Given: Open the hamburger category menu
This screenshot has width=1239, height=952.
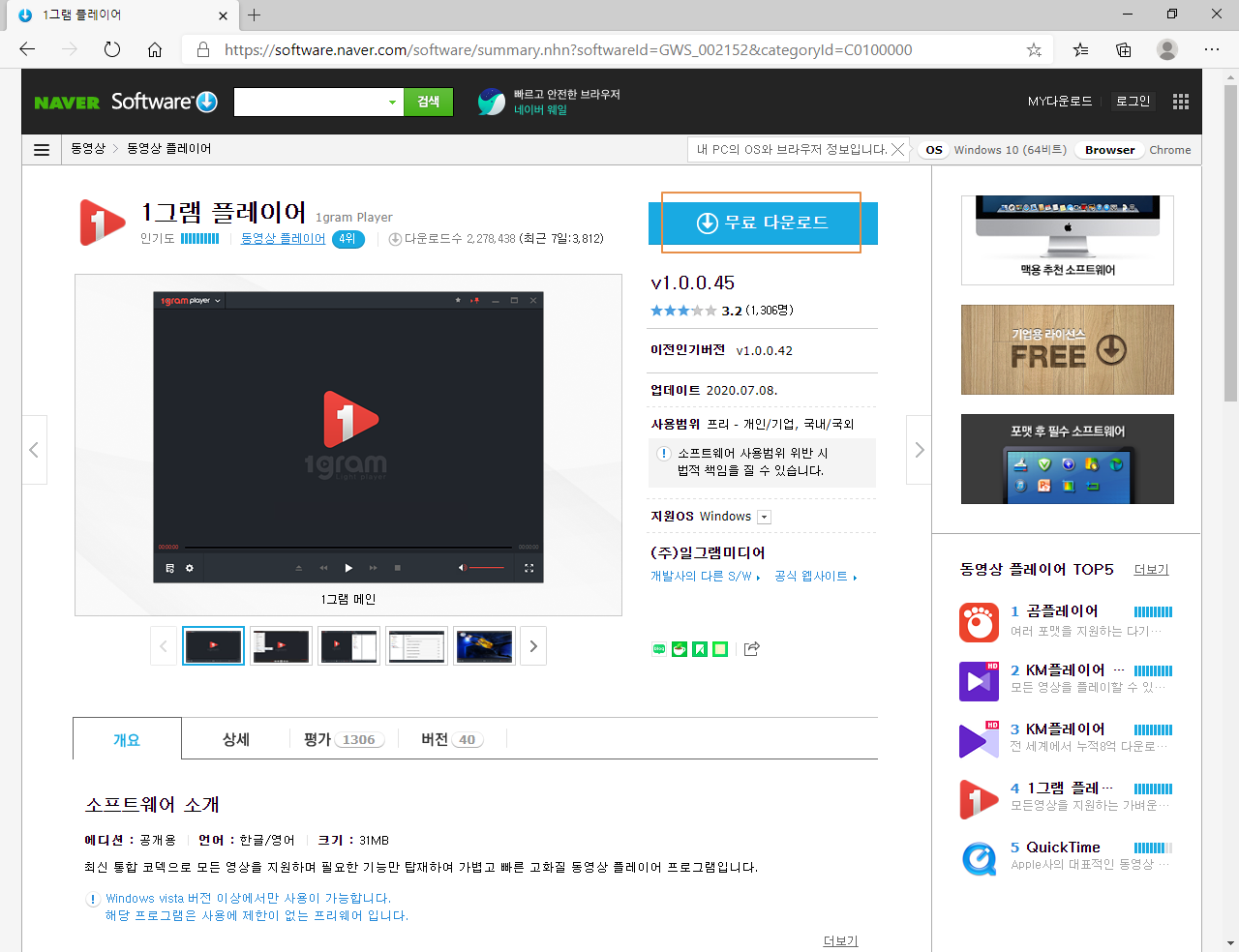Looking at the screenshot, I should (42, 149).
